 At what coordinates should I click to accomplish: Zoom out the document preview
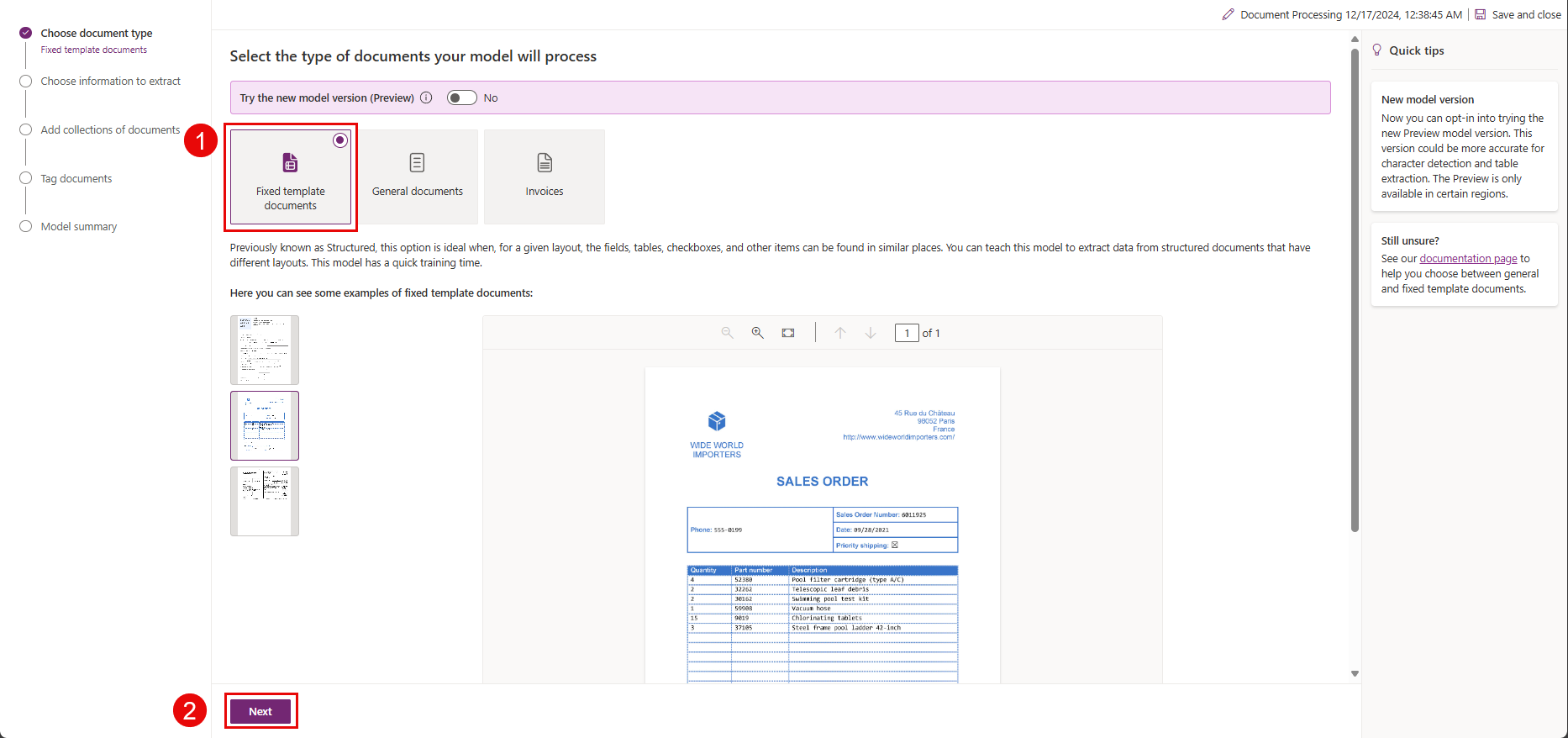[728, 333]
